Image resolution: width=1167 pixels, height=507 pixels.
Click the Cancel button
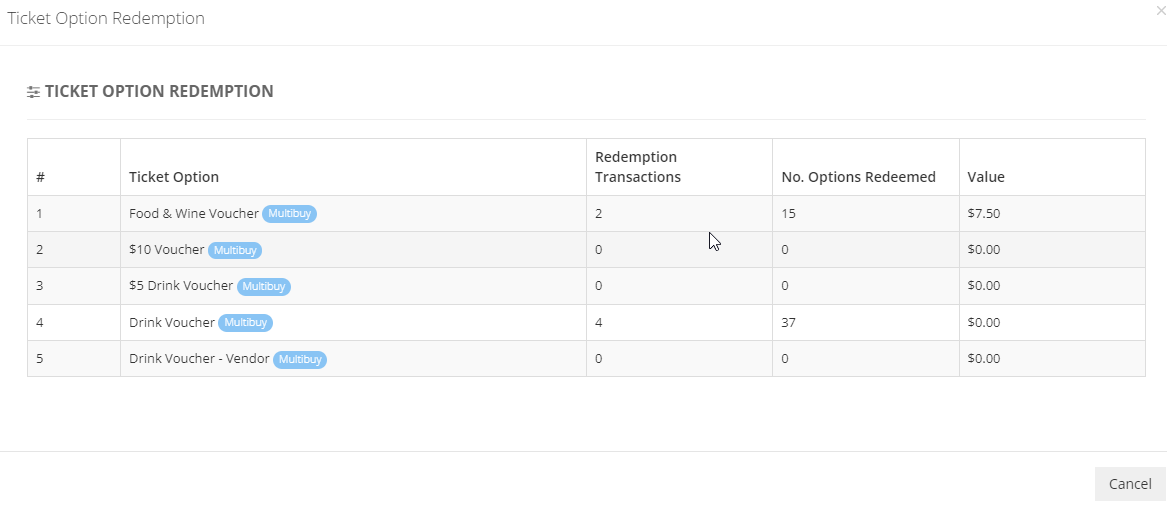1130,484
